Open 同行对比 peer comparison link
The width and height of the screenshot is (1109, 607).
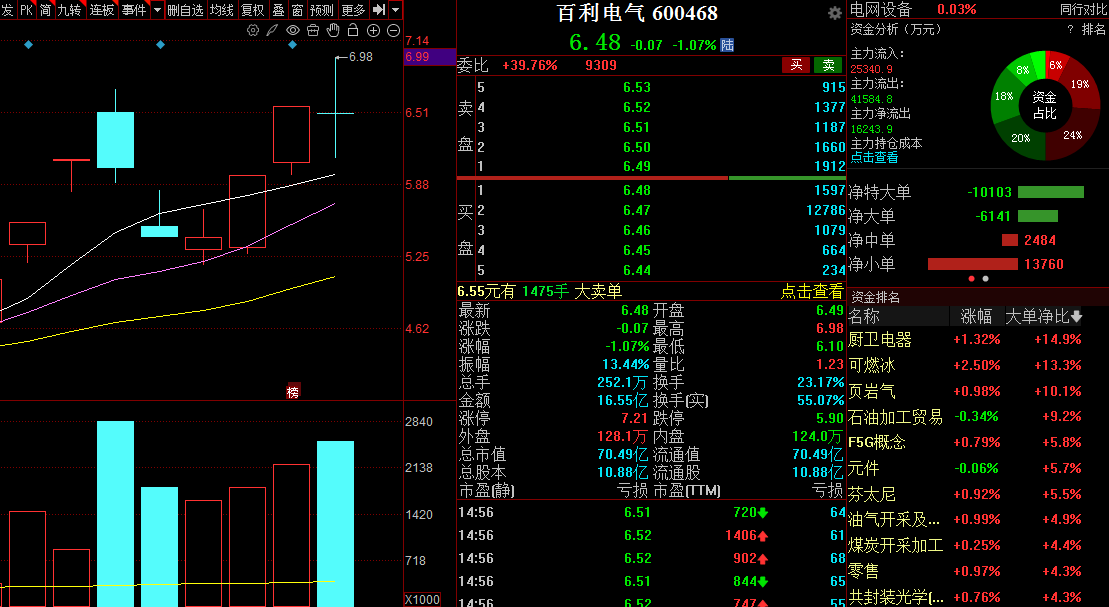click(1083, 9)
